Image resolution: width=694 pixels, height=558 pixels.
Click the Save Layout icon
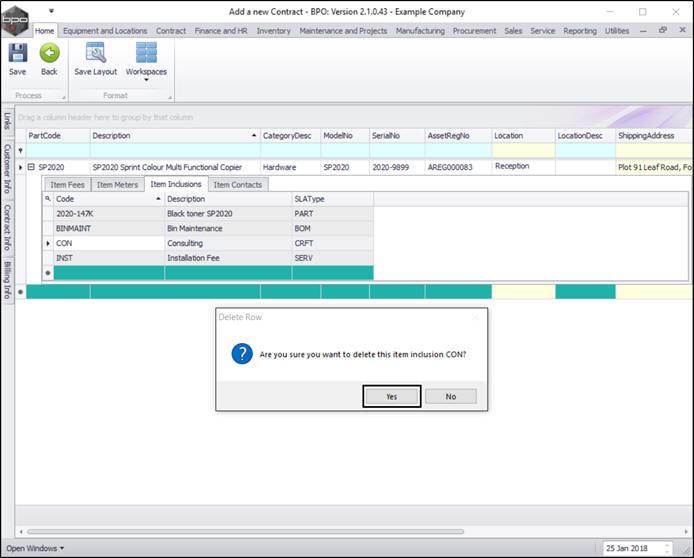[96, 53]
